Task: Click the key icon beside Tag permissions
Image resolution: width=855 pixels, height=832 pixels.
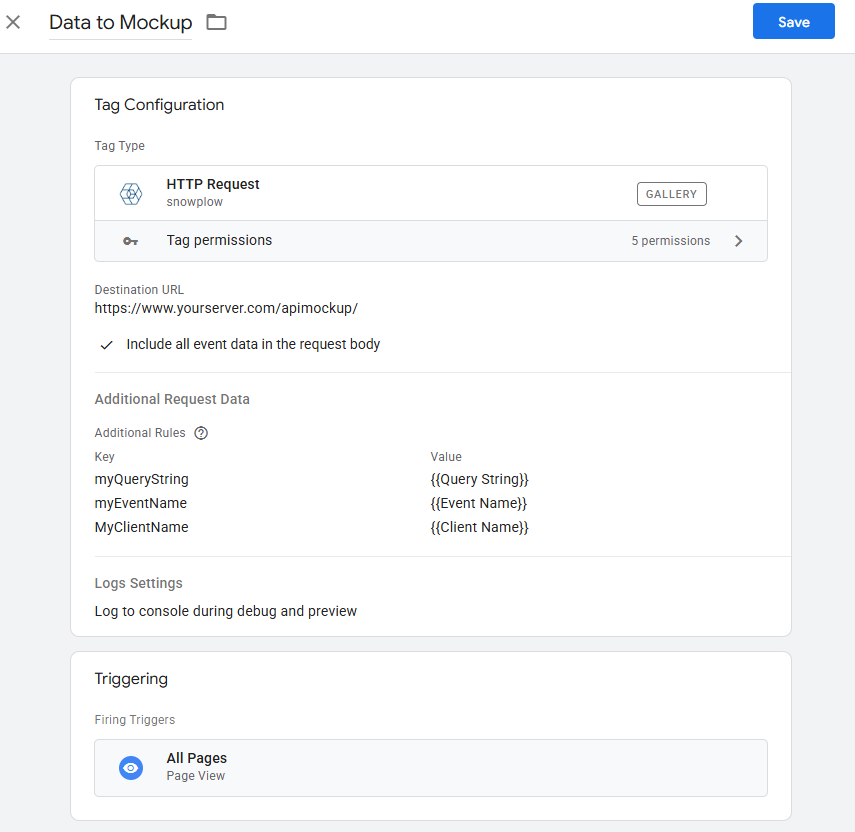Action: pos(131,241)
